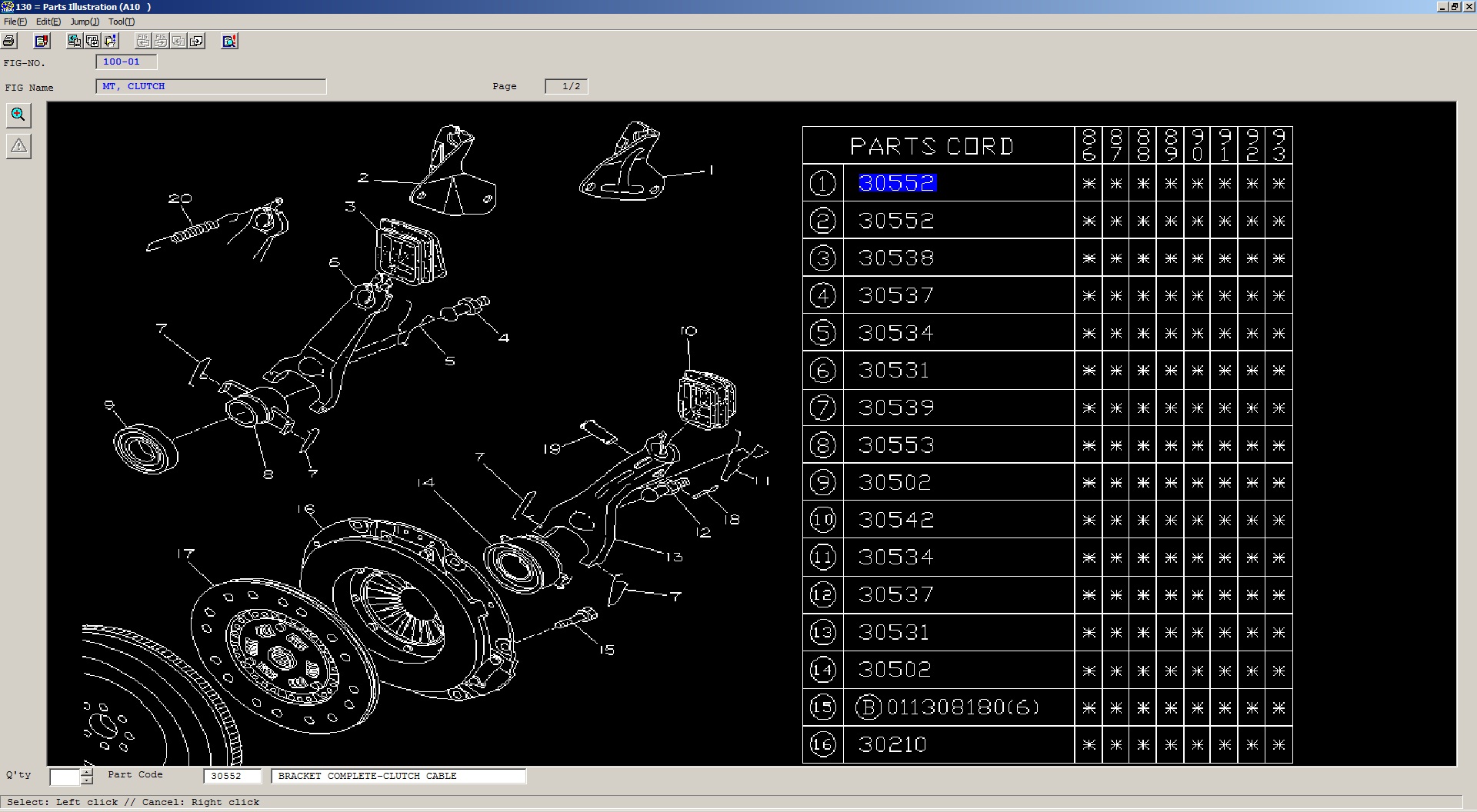This screenshot has width=1477, height=812.
Task: Click the printer icon in the toolbar
Action: pyautogui.click(x=9, y=42)
